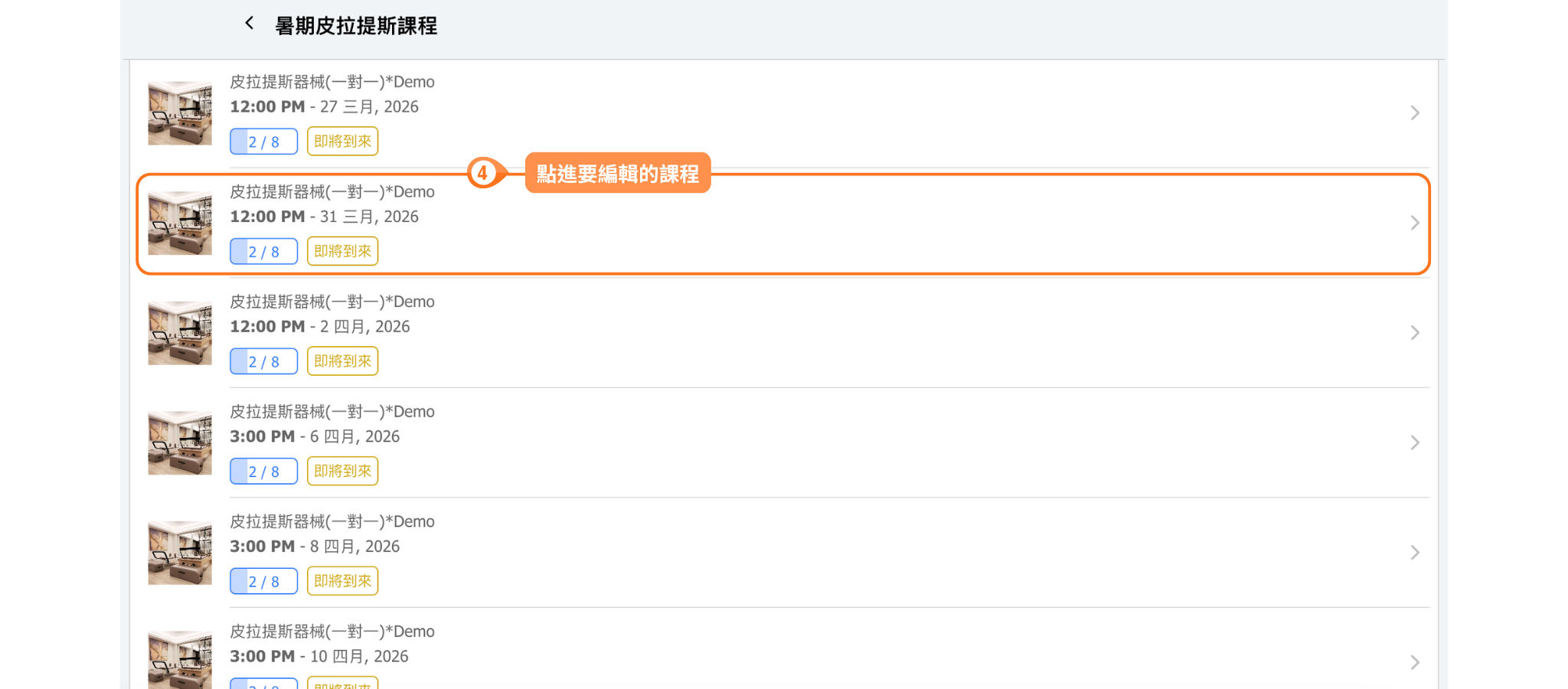Select the 3:00 PM - 8 四月, 2026 class
Image resolution: width=1568 pixels, height=689 pixels.
[315, 547]
